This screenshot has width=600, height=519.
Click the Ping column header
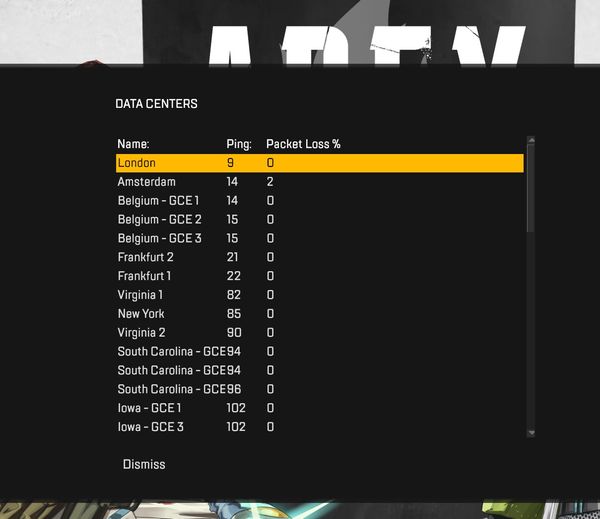239,144
